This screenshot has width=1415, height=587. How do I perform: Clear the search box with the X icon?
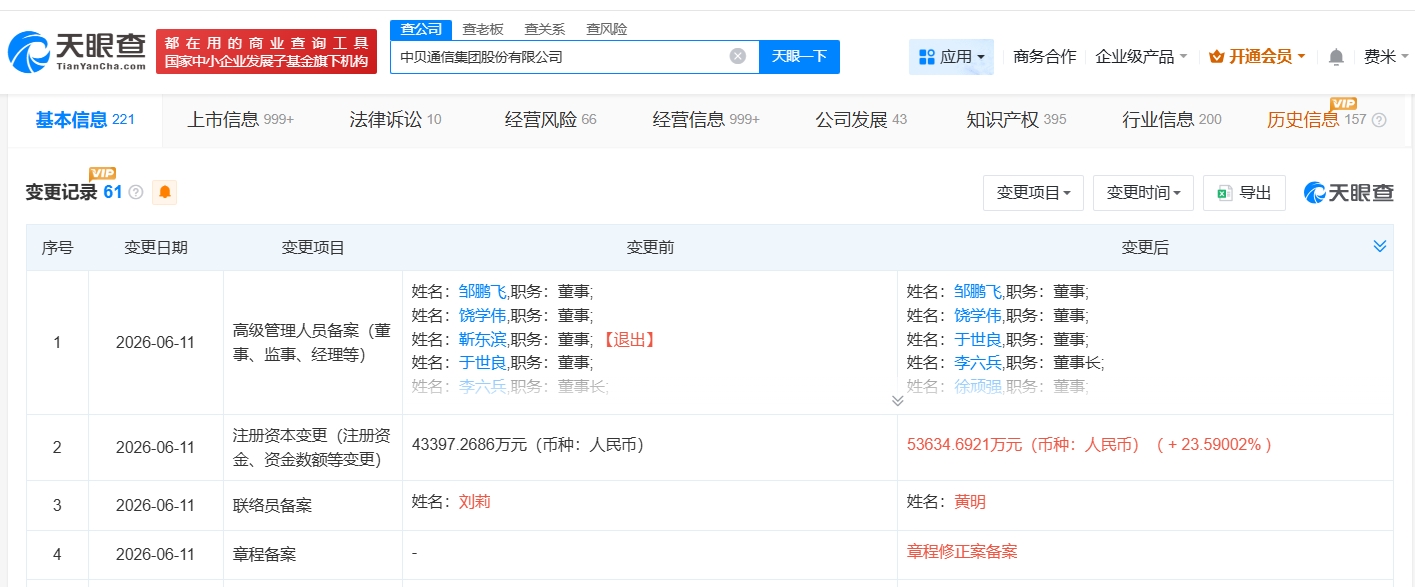tap(738, 56)
